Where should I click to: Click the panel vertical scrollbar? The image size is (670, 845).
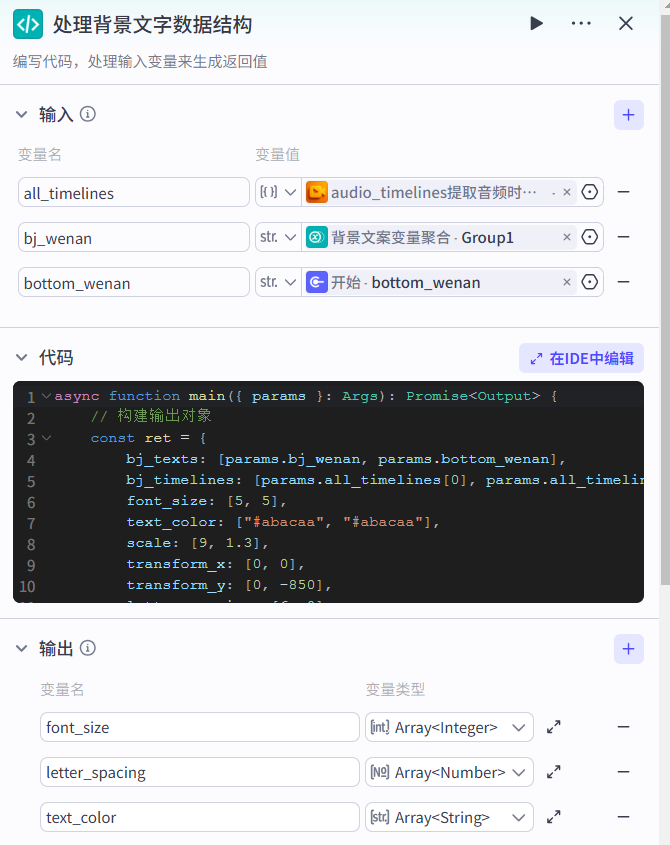tap(665, 299)
